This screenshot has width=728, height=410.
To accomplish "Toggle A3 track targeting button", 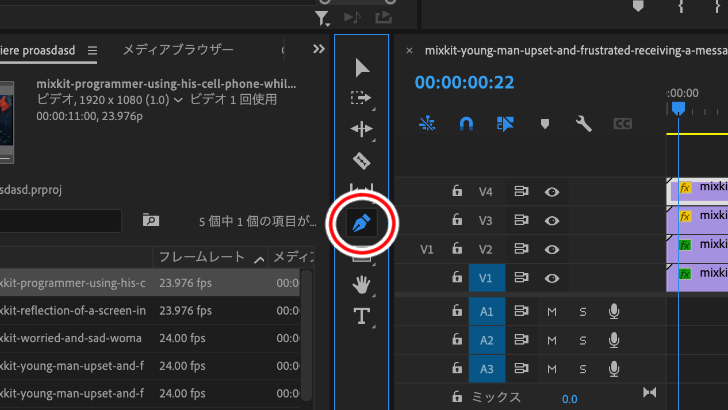I will 487,369.
